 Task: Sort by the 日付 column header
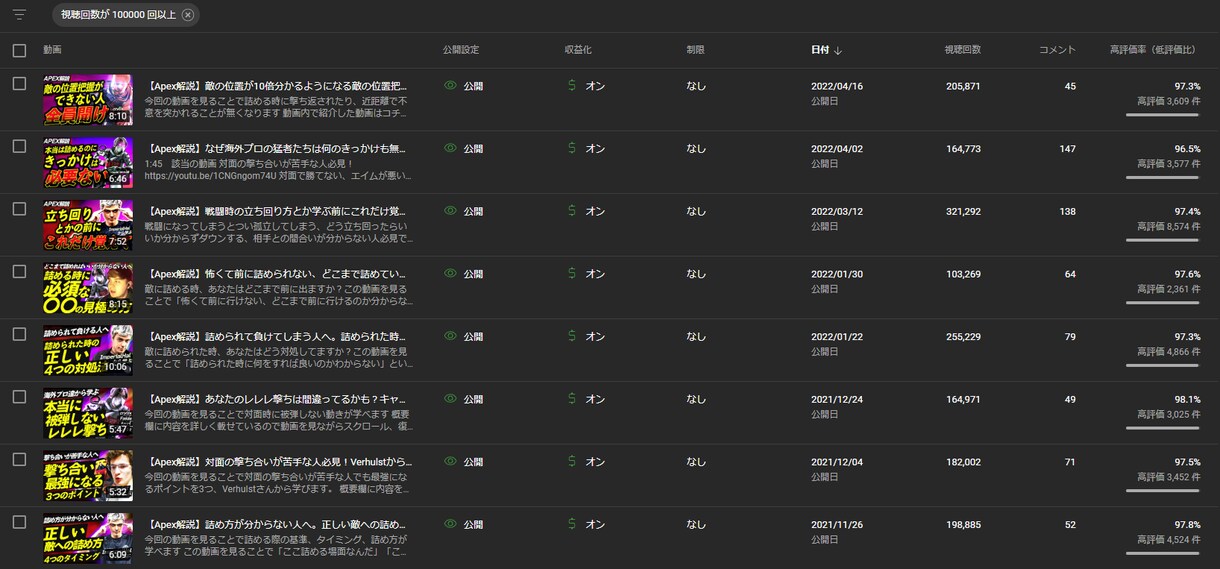[826, 50]
